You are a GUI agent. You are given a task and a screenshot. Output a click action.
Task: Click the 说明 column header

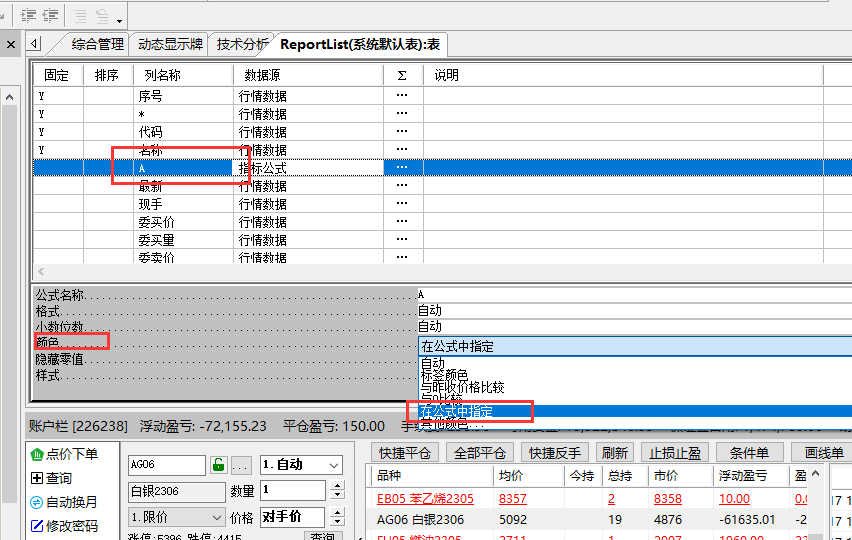click(x=623, y=75)
